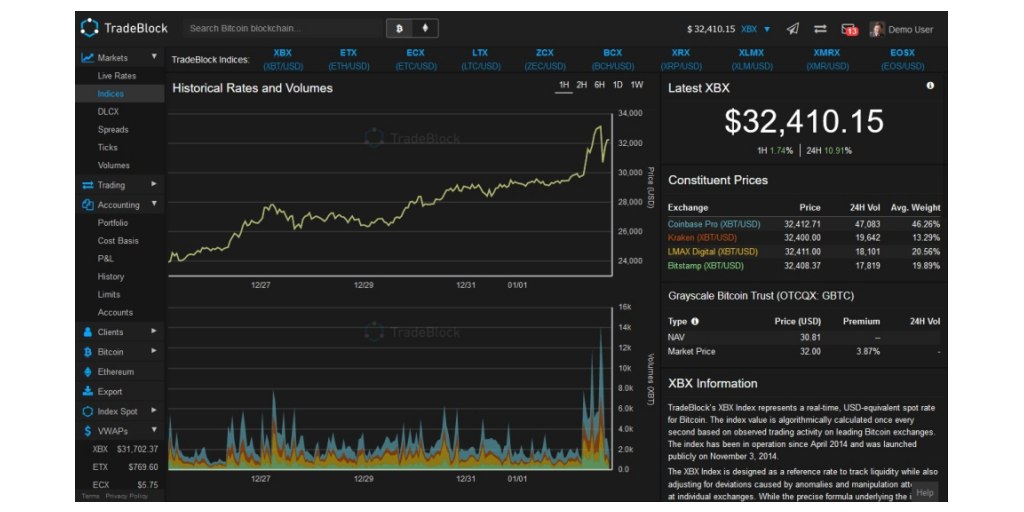Select the 6H chart interval

point(600,85)
